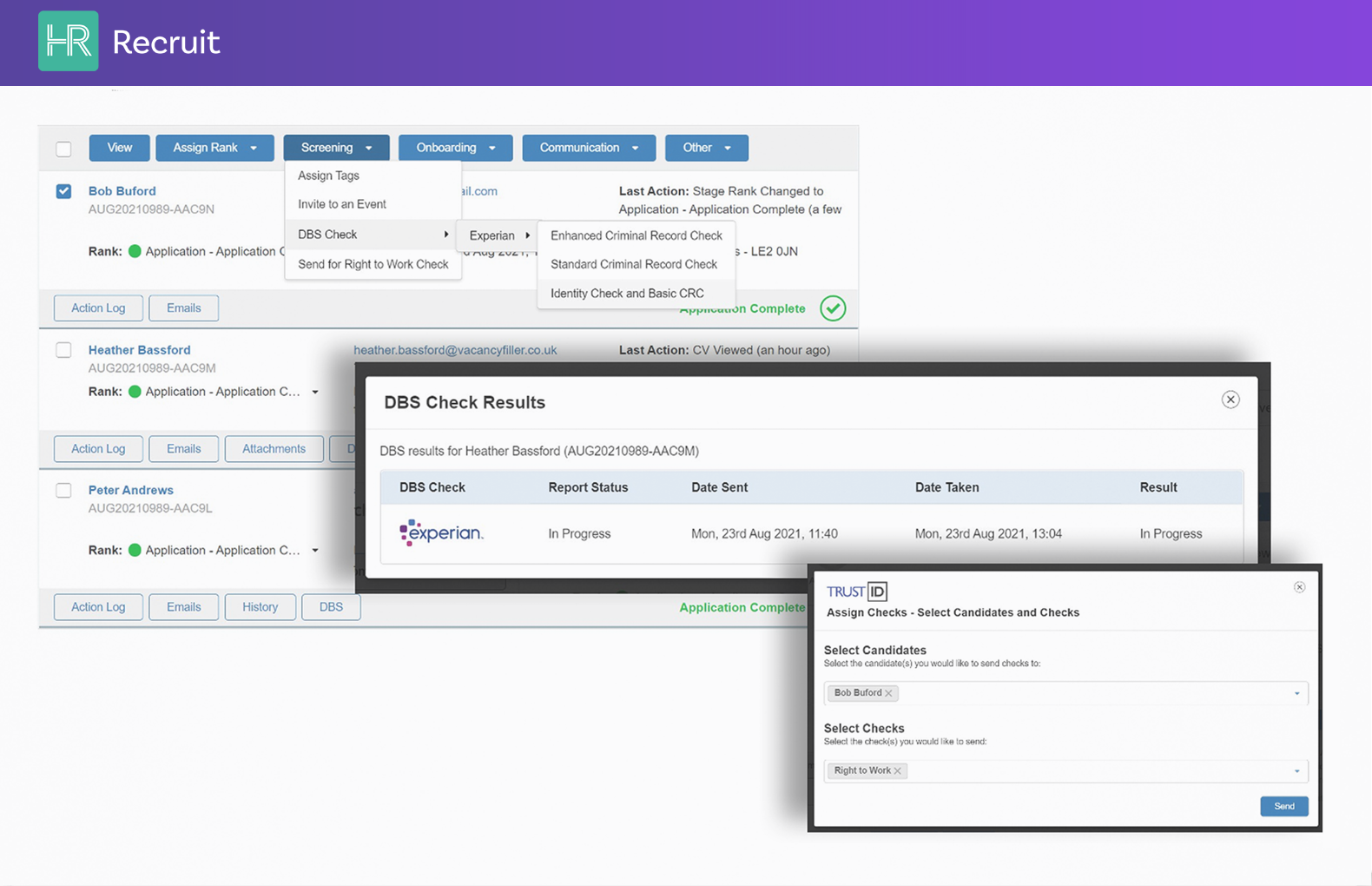Click date taken 'Mon, 23rd Aug 2021, 13:04'
The image size is (1372, 886).
pyautogui.click(x=988, y=533)
